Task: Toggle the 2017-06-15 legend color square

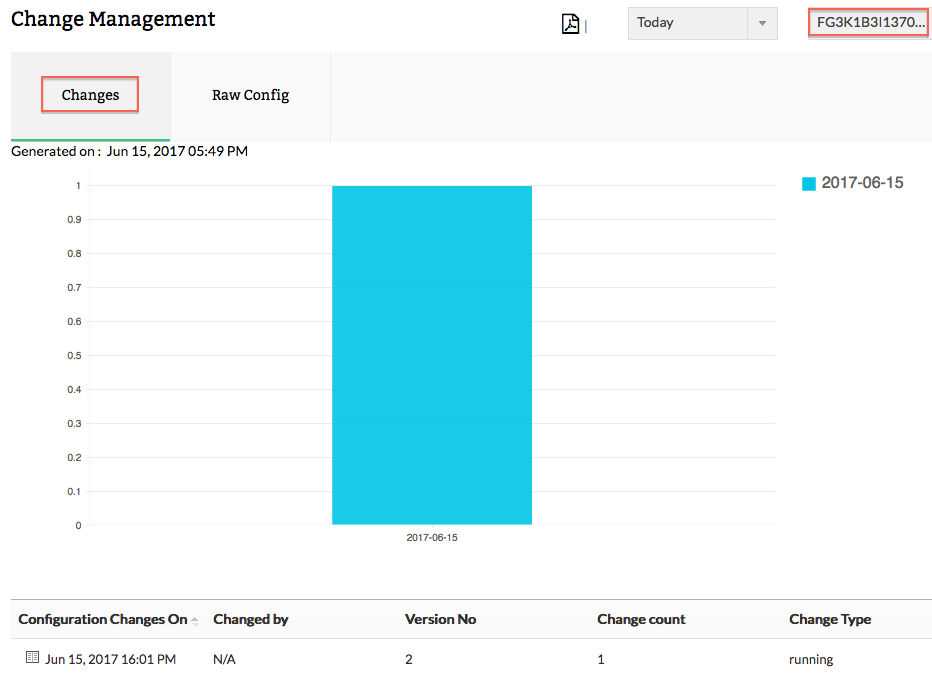Action: tap(808, 184)
